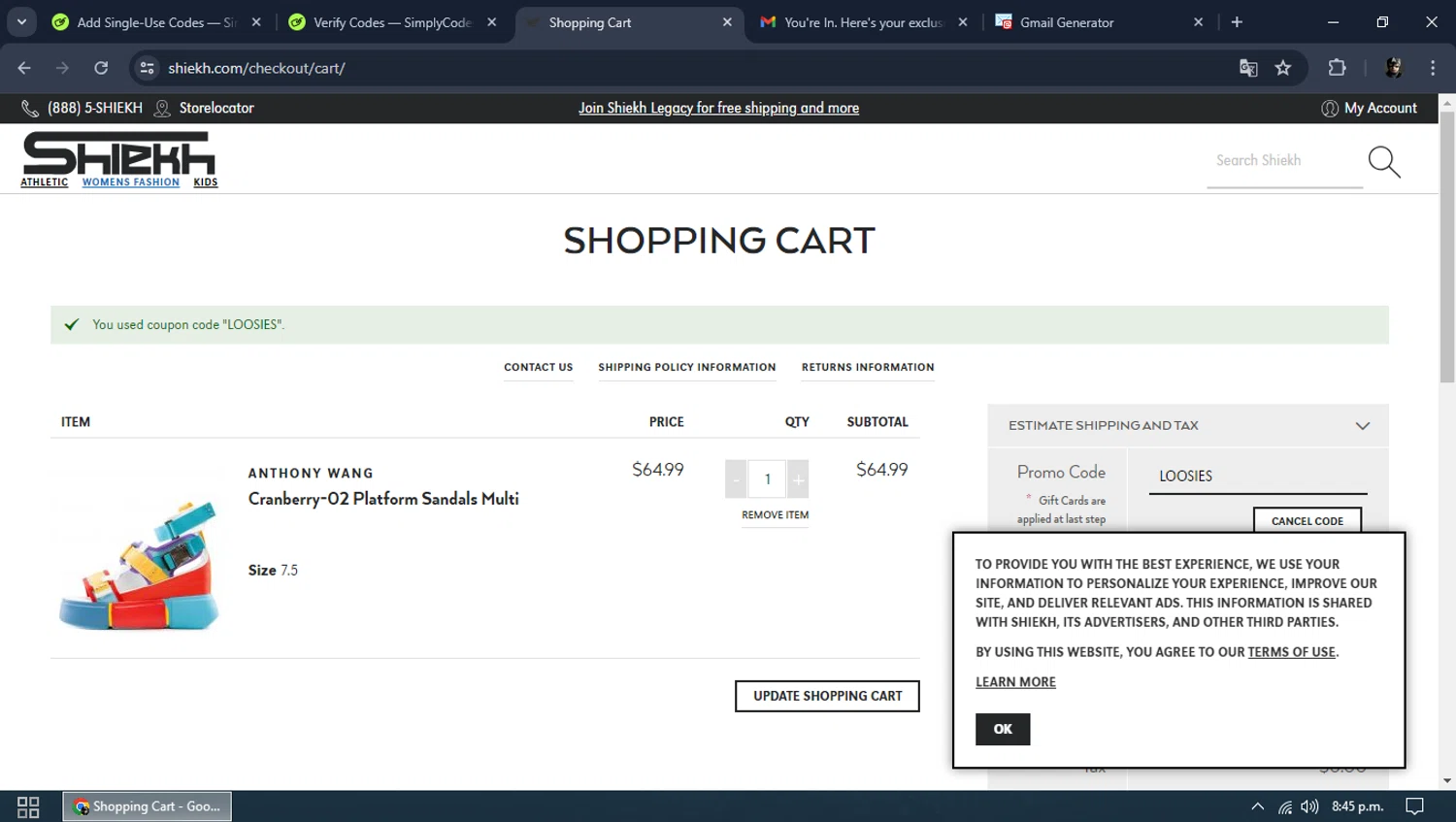Click the Anthony Wang brand name

pos(311,474)
